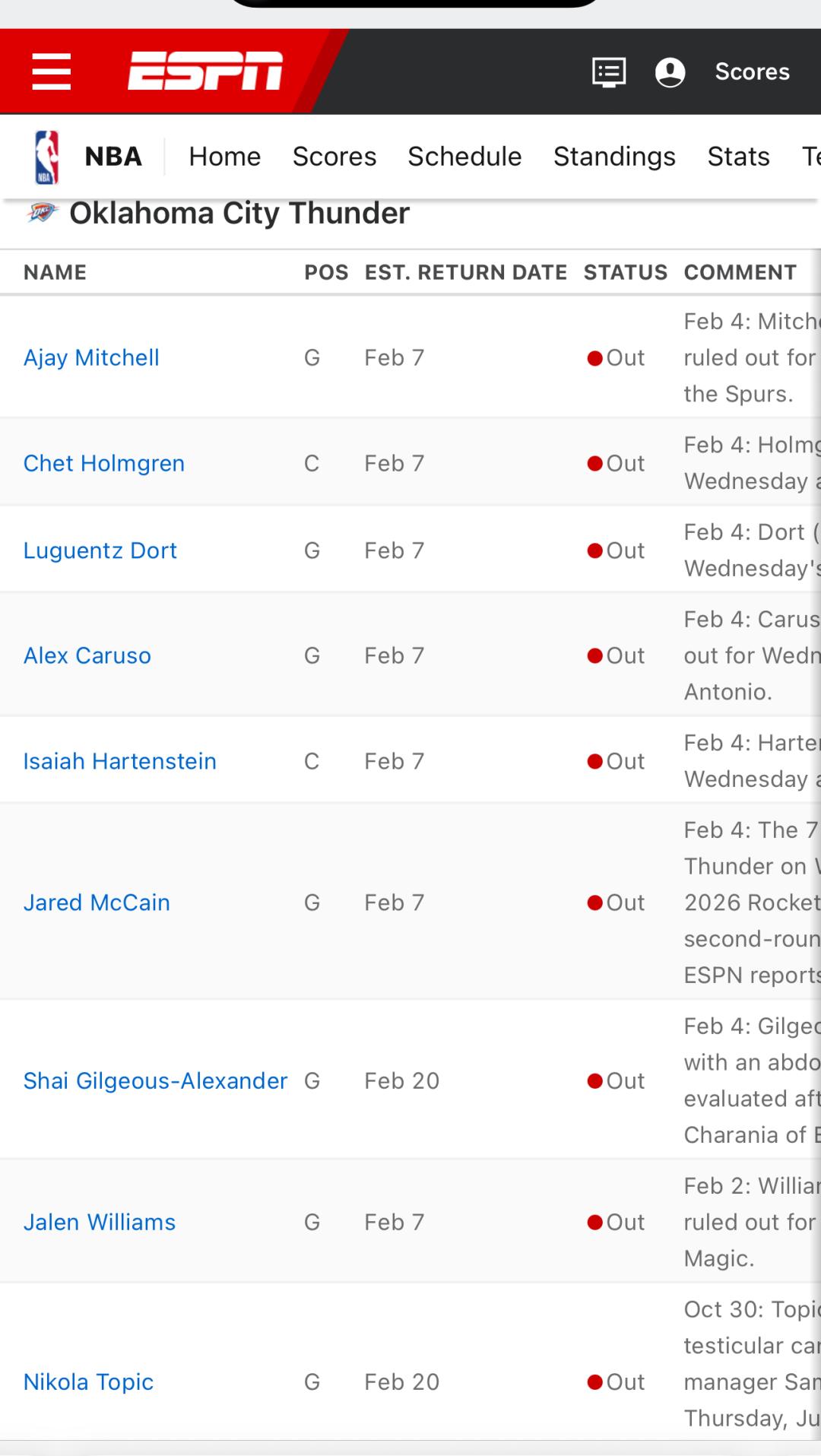The width and height of the screenshot is (821, 1456).
Task: Select the Stats tab
Action: pos(738,157)
